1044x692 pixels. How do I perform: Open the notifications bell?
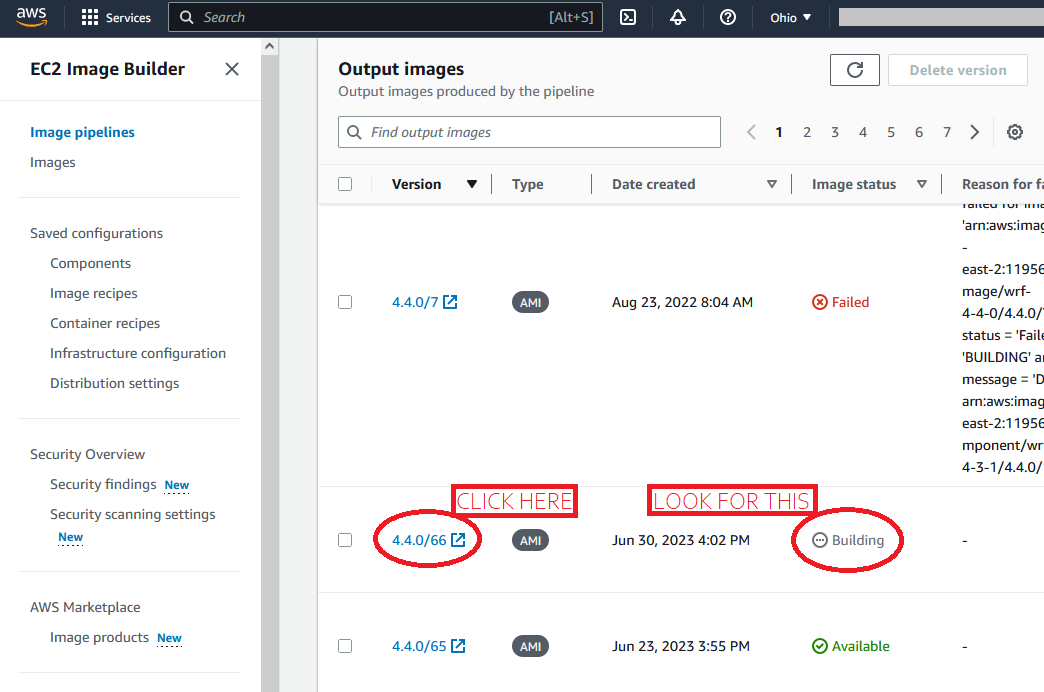(x=678, y=17)
